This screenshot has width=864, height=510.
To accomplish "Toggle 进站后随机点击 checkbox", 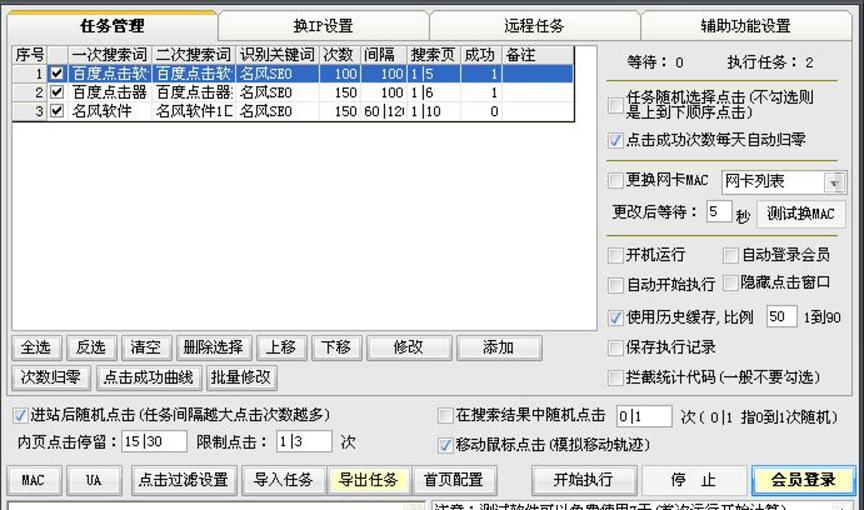I will (x=20, y=415).
